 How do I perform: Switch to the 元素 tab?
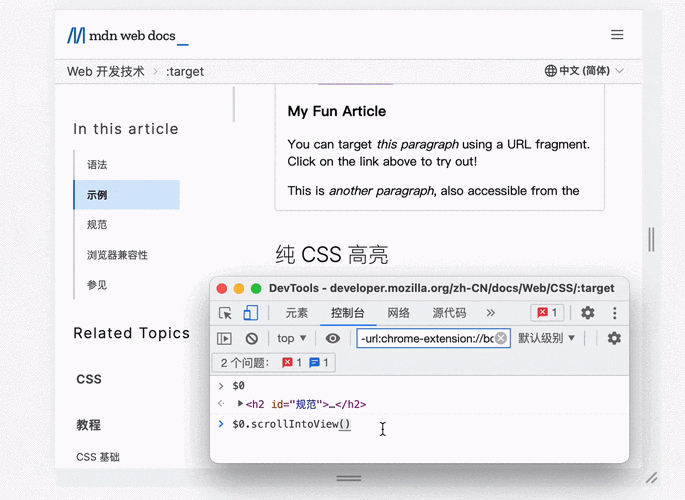pos(297,313)
